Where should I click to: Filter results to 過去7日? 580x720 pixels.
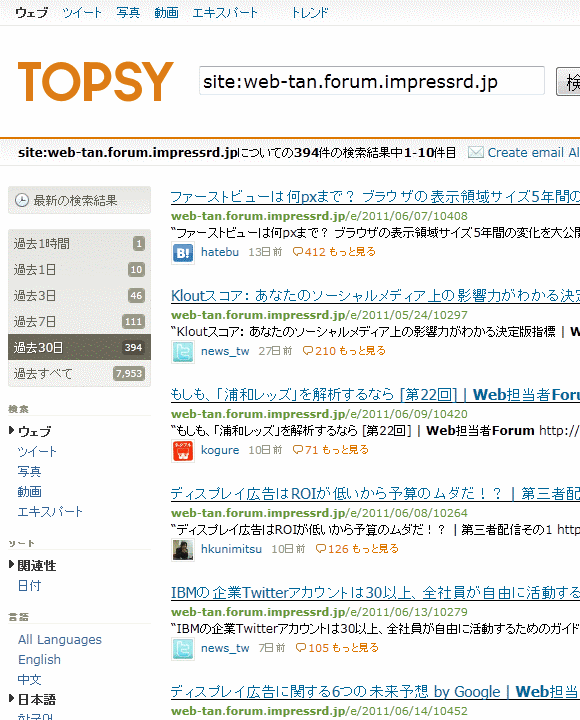(79, 321)
